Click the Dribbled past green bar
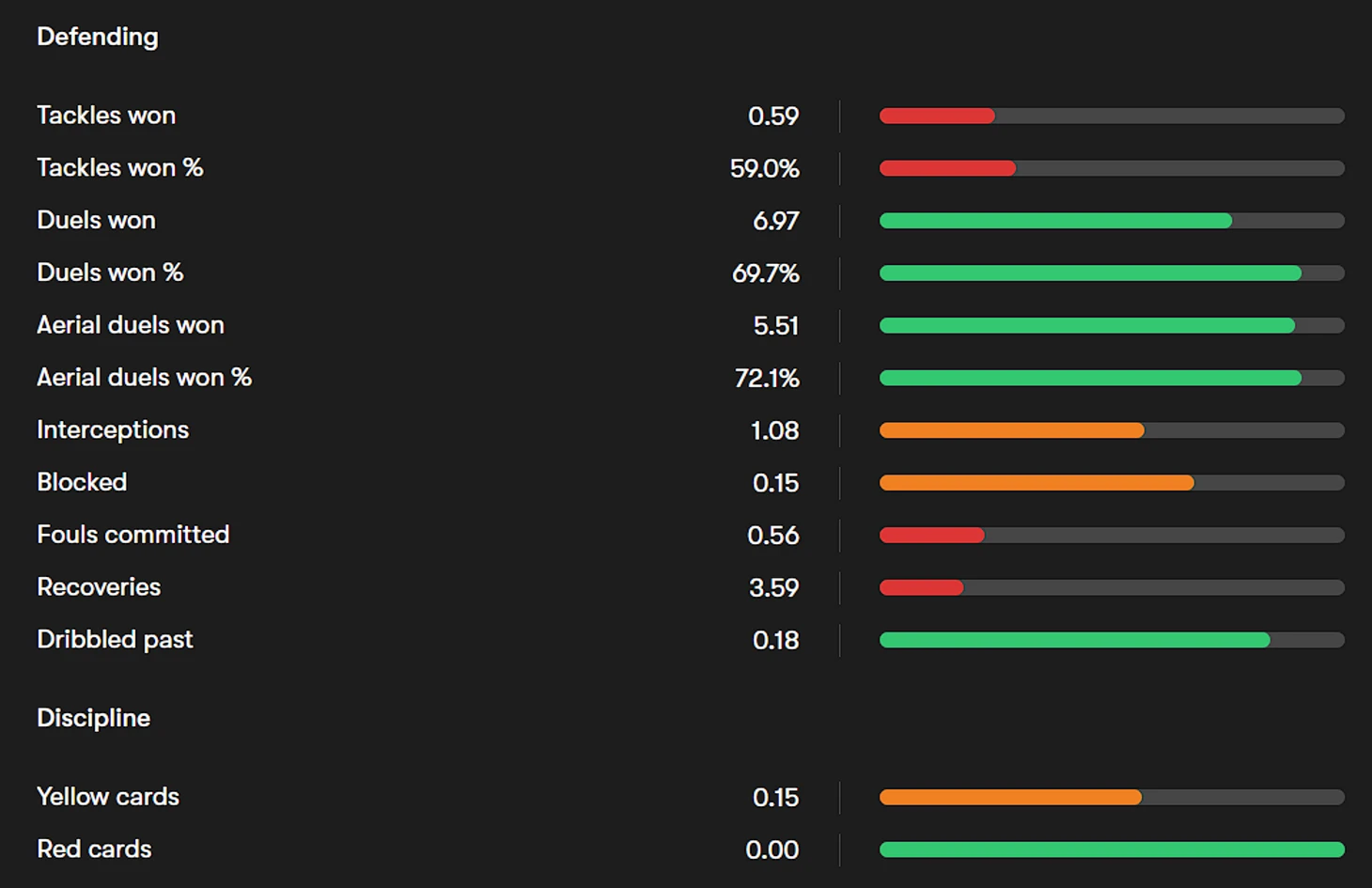 1074,641
